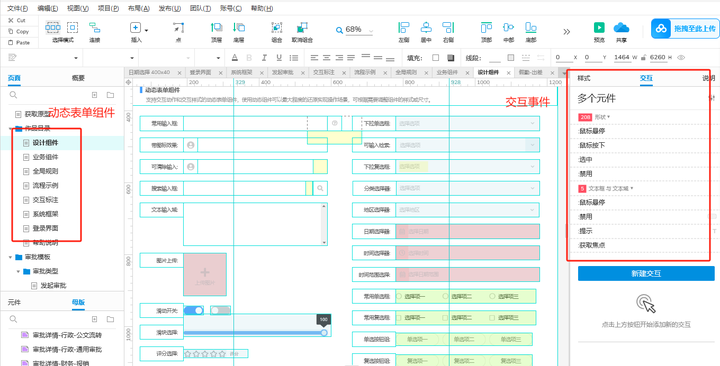Align widgets to bottom with 底部
Screen dimensions: 720x366
(x=531, y=28)
